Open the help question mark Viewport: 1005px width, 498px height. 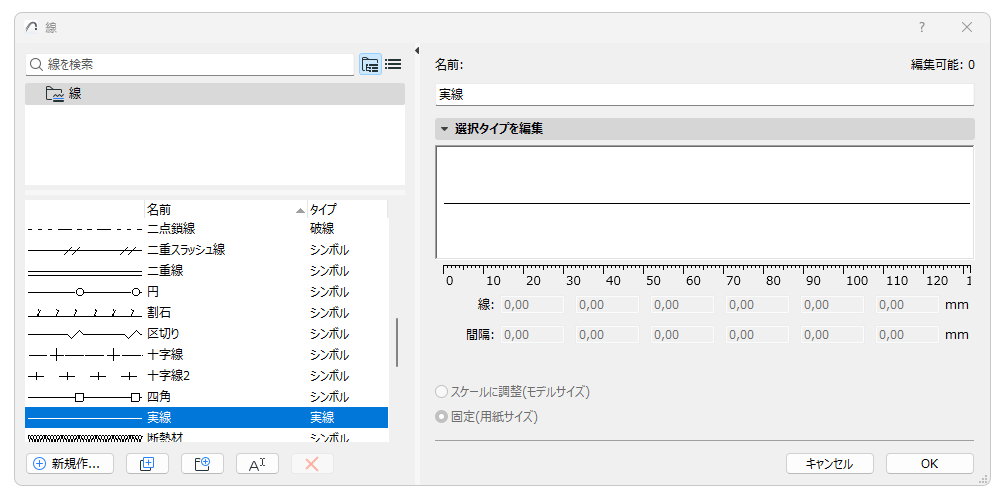[x=922, y=27]
